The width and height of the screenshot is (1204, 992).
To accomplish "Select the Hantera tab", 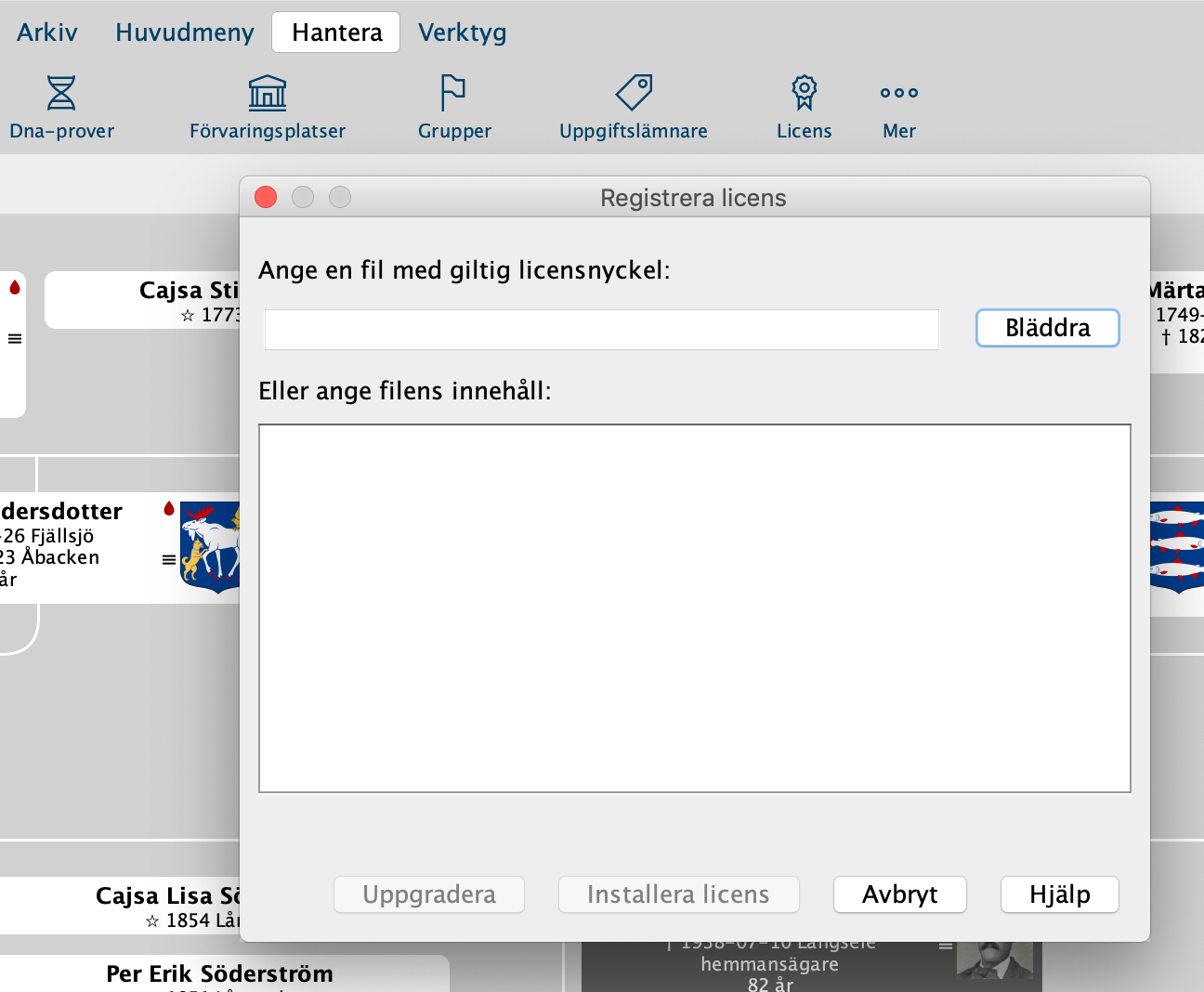I will [336, 33].
